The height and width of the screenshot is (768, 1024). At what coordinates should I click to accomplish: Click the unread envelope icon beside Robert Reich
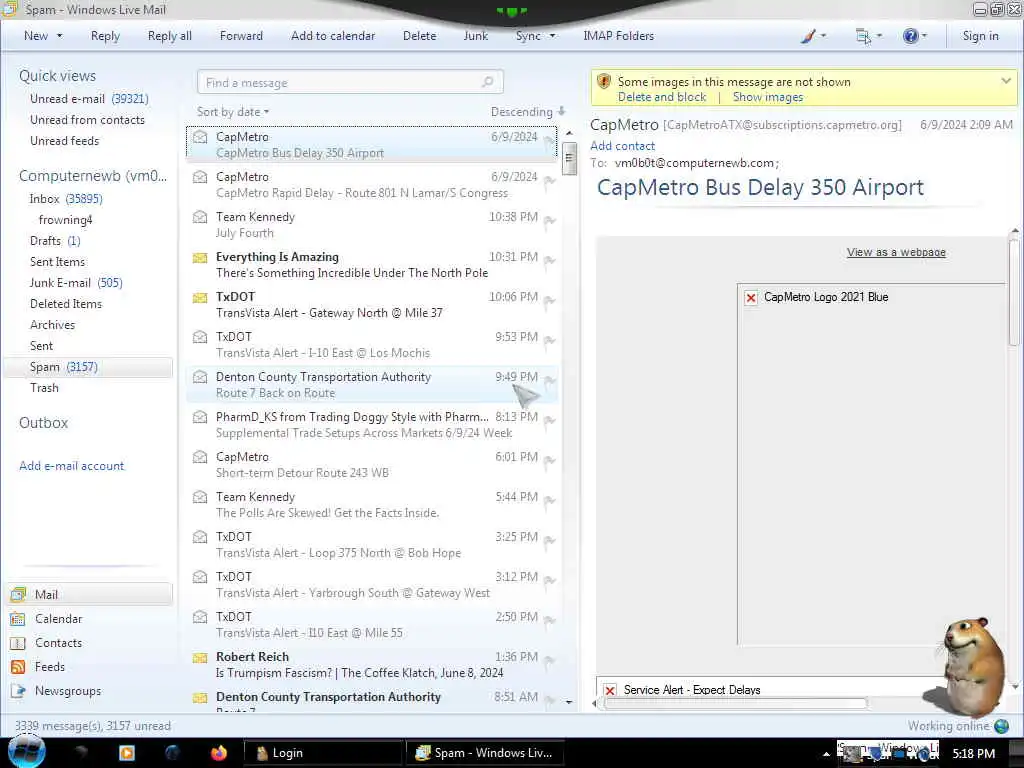point(200,658)
